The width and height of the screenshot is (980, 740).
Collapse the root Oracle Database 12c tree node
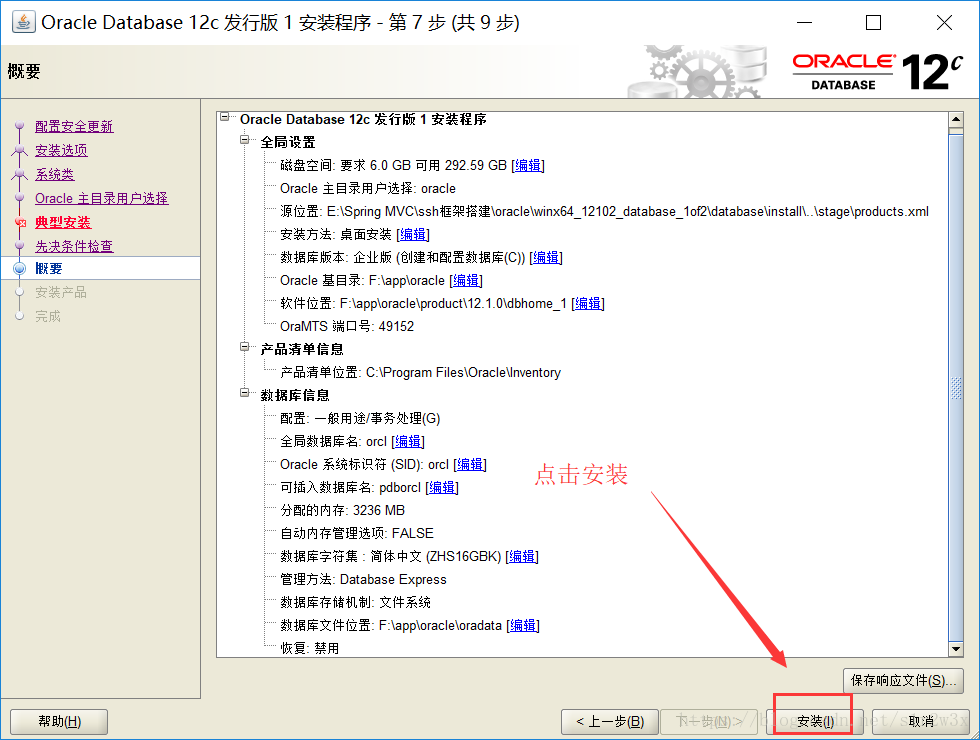pos(224,117)
